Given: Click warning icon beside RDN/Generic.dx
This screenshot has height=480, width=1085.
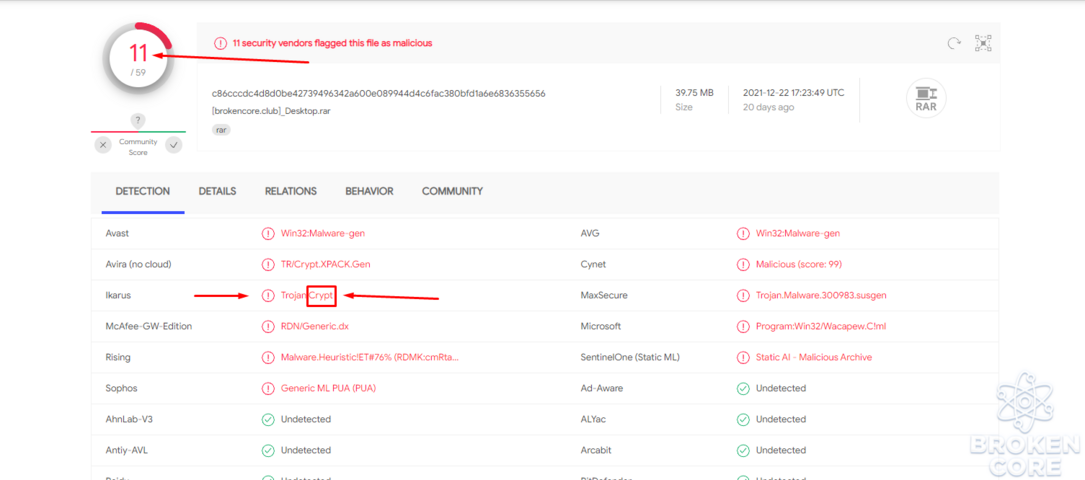Looking at the screenshot, I should coord(268,326).
